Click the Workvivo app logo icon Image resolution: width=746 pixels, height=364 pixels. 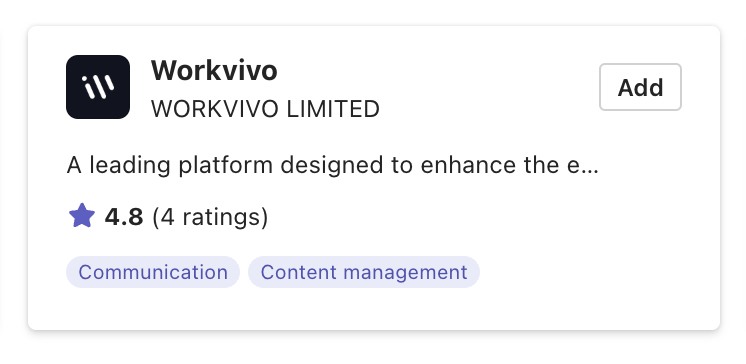(x=98, y=87)
